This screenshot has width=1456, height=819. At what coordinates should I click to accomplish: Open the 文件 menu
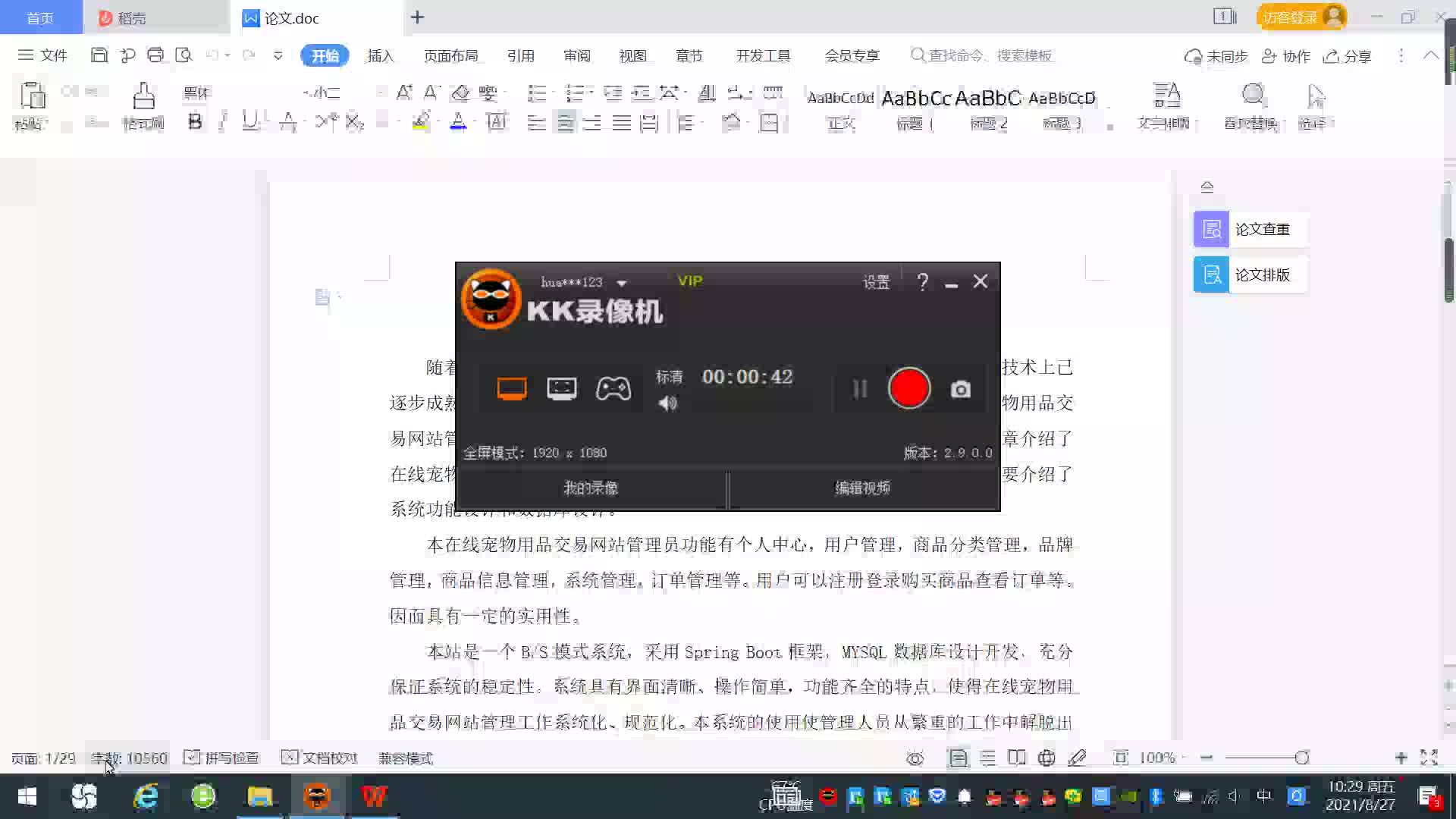(x=43, y=55)
